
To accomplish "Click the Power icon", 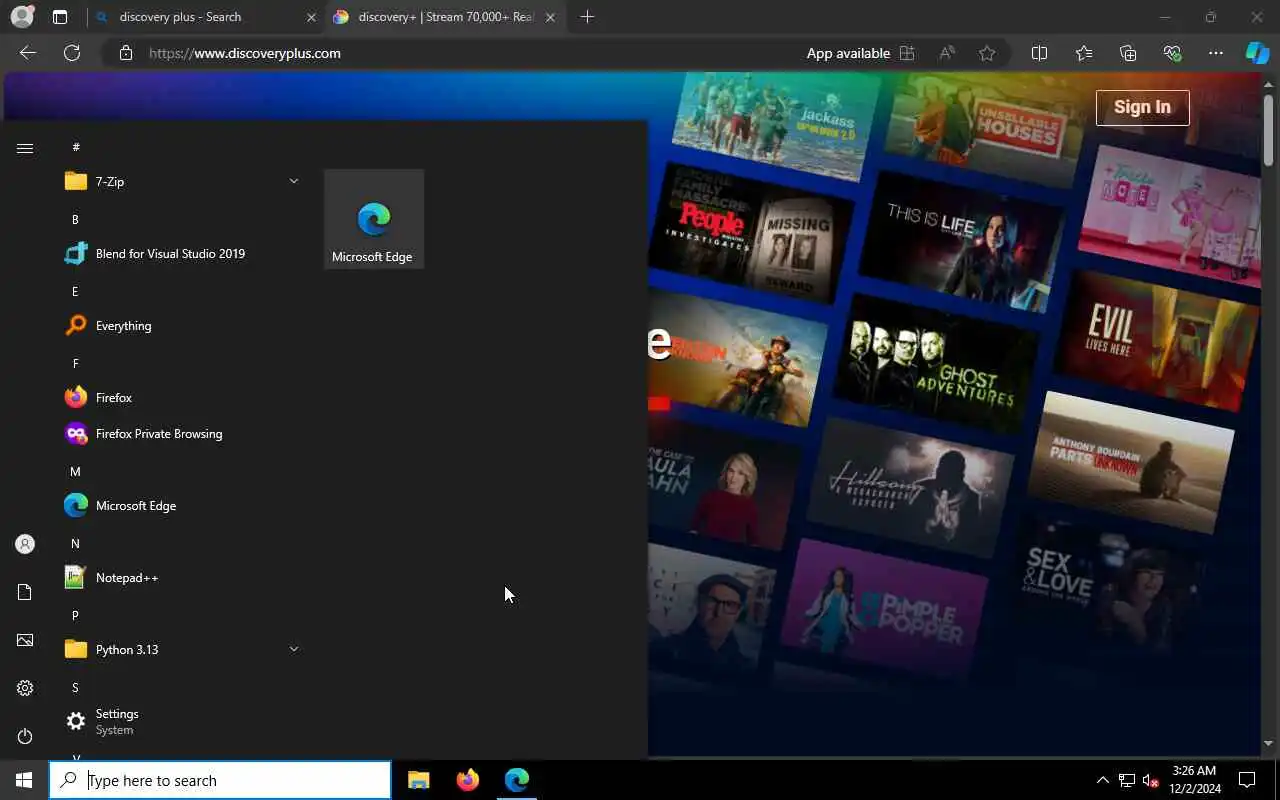I will pos(25,736).
